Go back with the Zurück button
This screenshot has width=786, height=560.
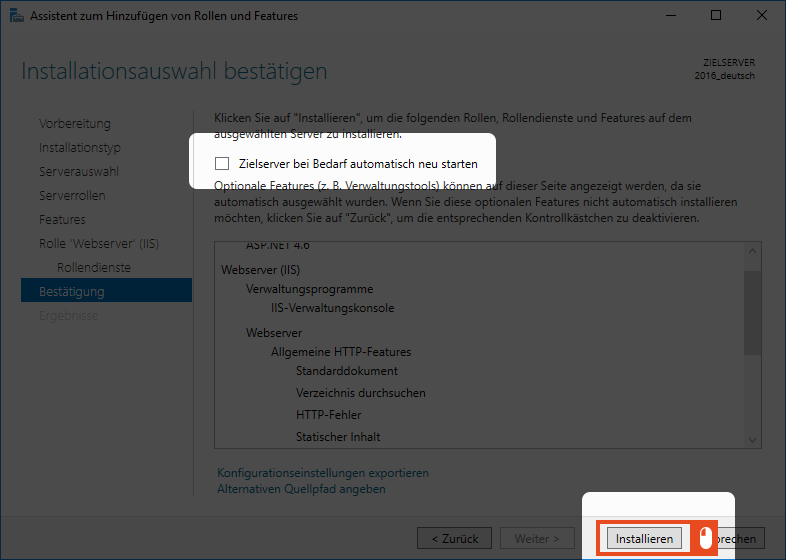[x=454, y=538]
